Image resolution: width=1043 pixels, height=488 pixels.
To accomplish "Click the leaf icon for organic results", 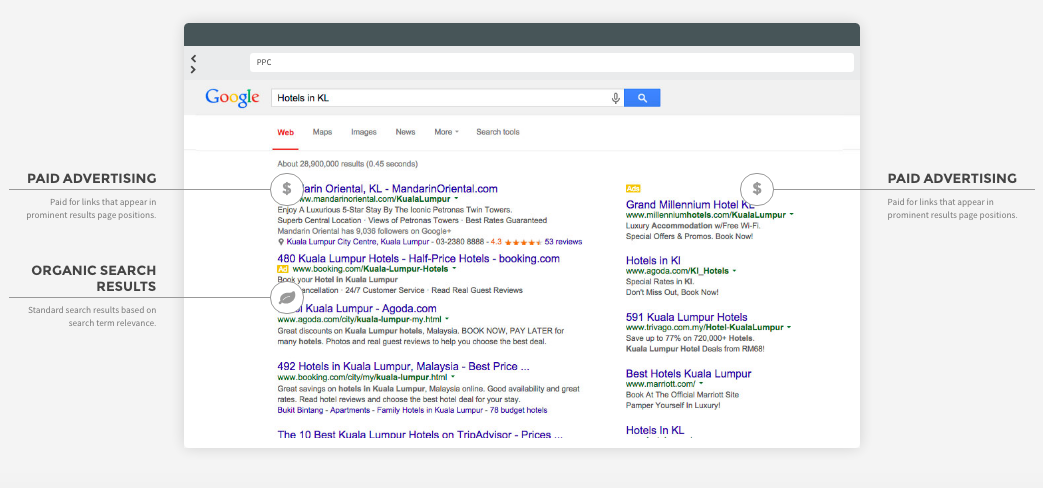I will pyautogui.click(x=287, y=298).
